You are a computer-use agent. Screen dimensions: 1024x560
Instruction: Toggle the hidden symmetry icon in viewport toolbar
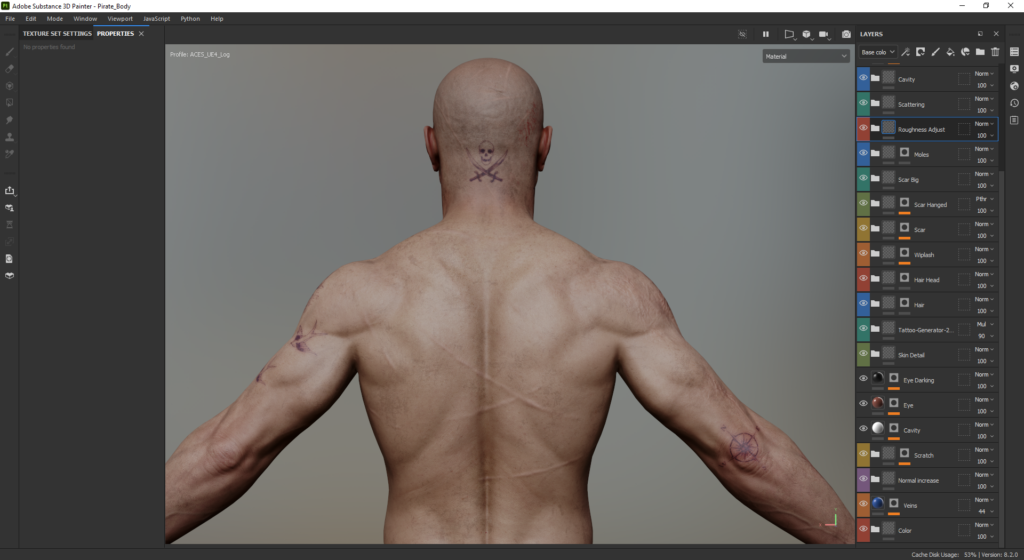(743, 34)
